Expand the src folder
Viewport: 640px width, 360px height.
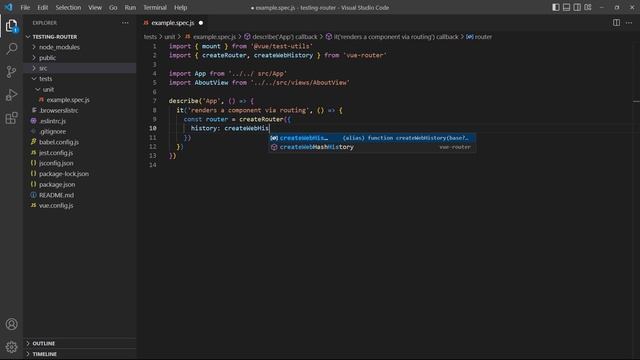coord(80,68)
